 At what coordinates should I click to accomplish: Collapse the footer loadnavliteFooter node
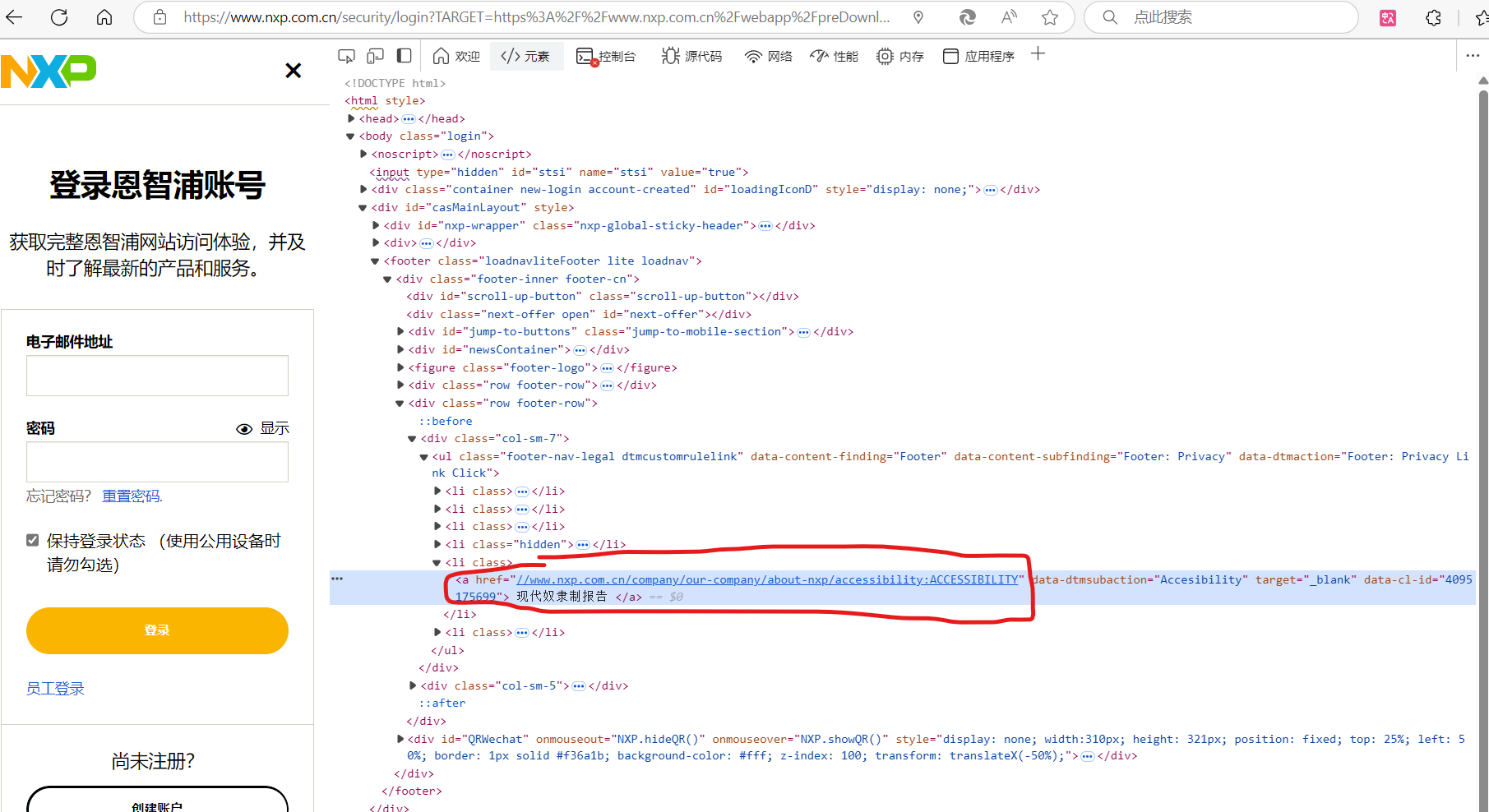pos(375,261)
